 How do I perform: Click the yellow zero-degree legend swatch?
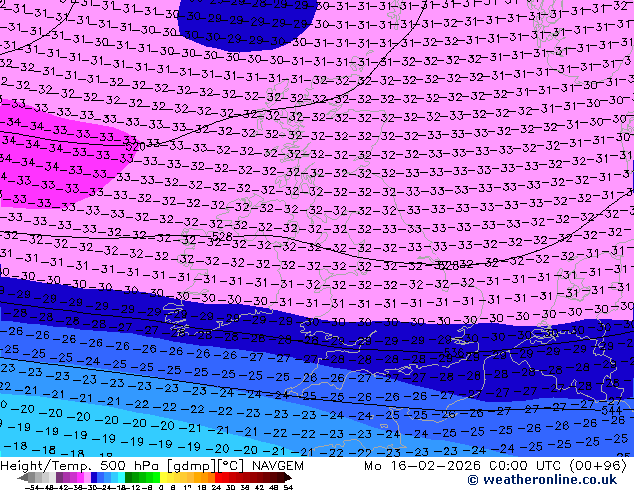[x=163, y=477]
